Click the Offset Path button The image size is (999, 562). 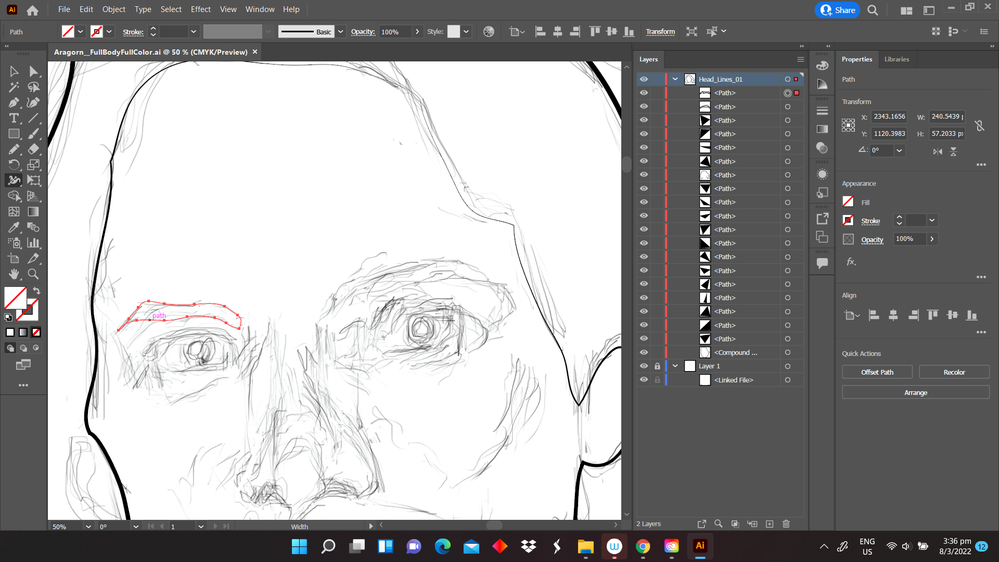(877, 372)
